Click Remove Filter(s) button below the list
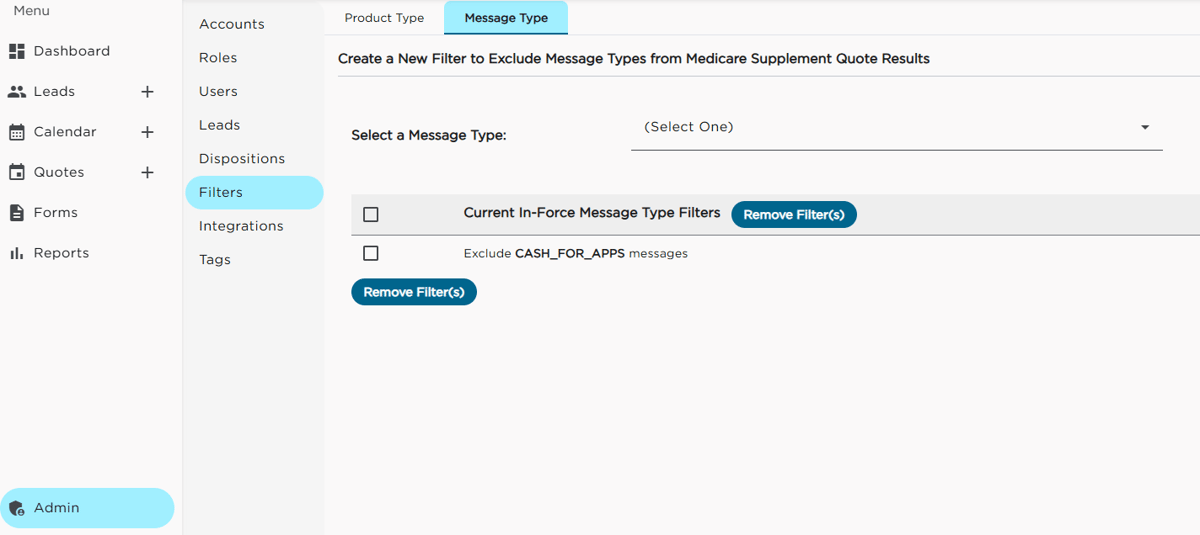1200x535 pixels. tap(414, 292)
